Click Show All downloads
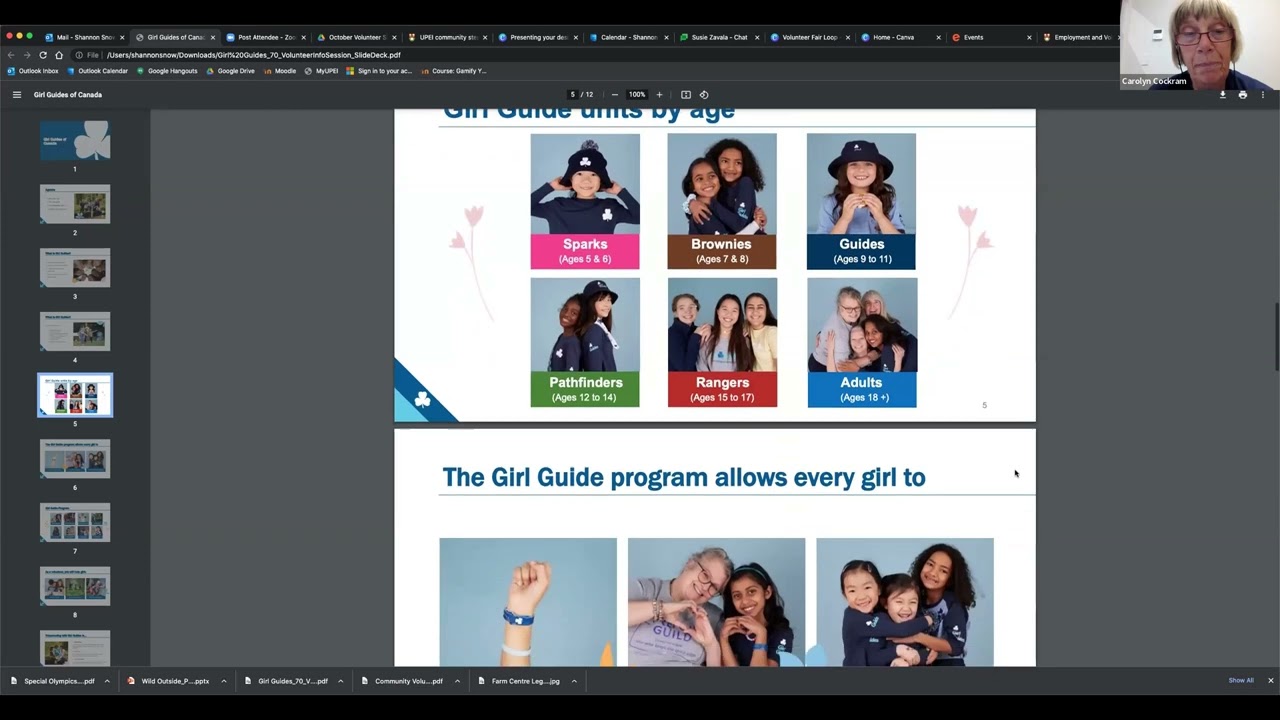 coord(1241,681)
